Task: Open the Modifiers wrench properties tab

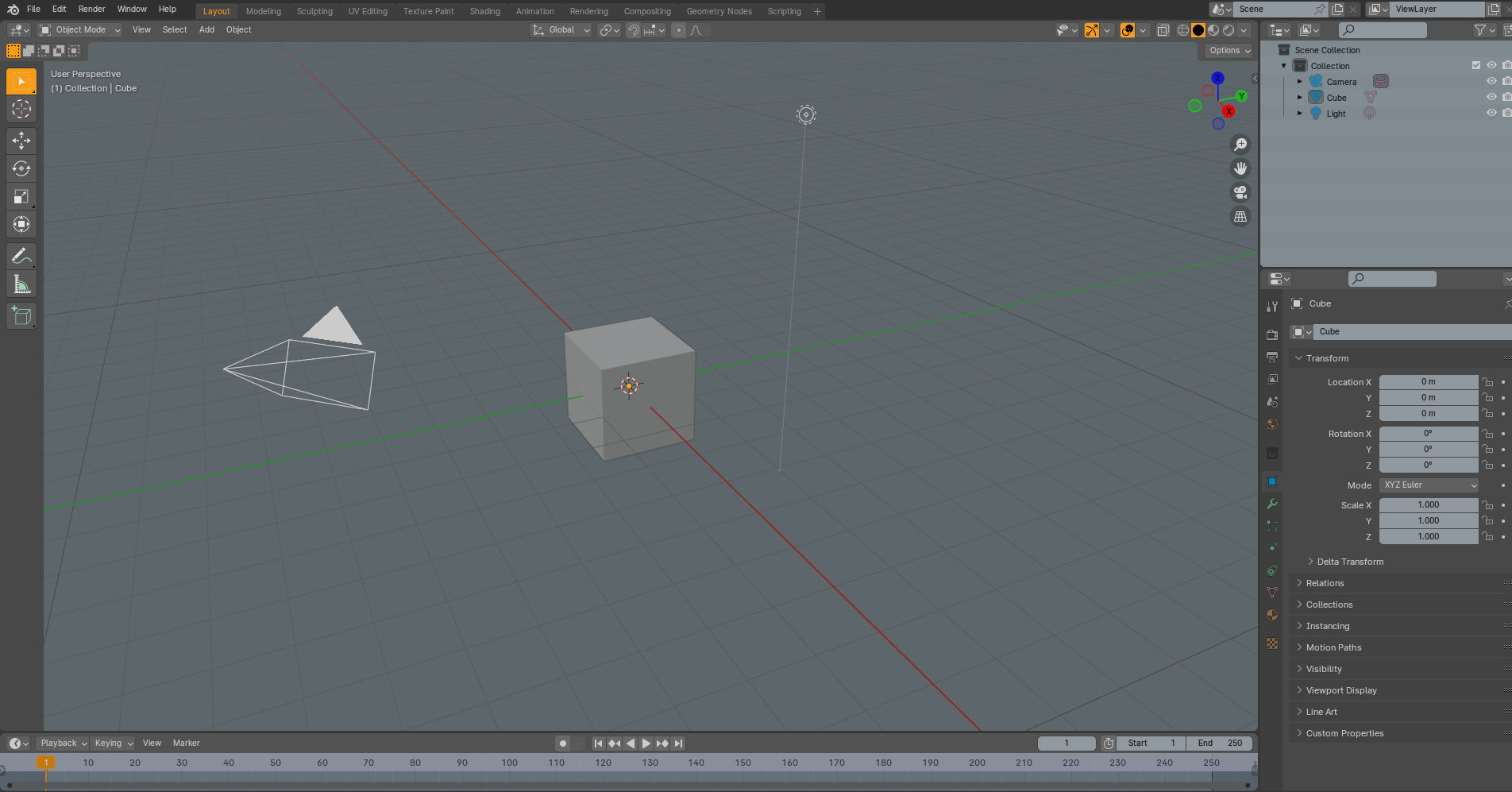Action: coord(1272,504)
